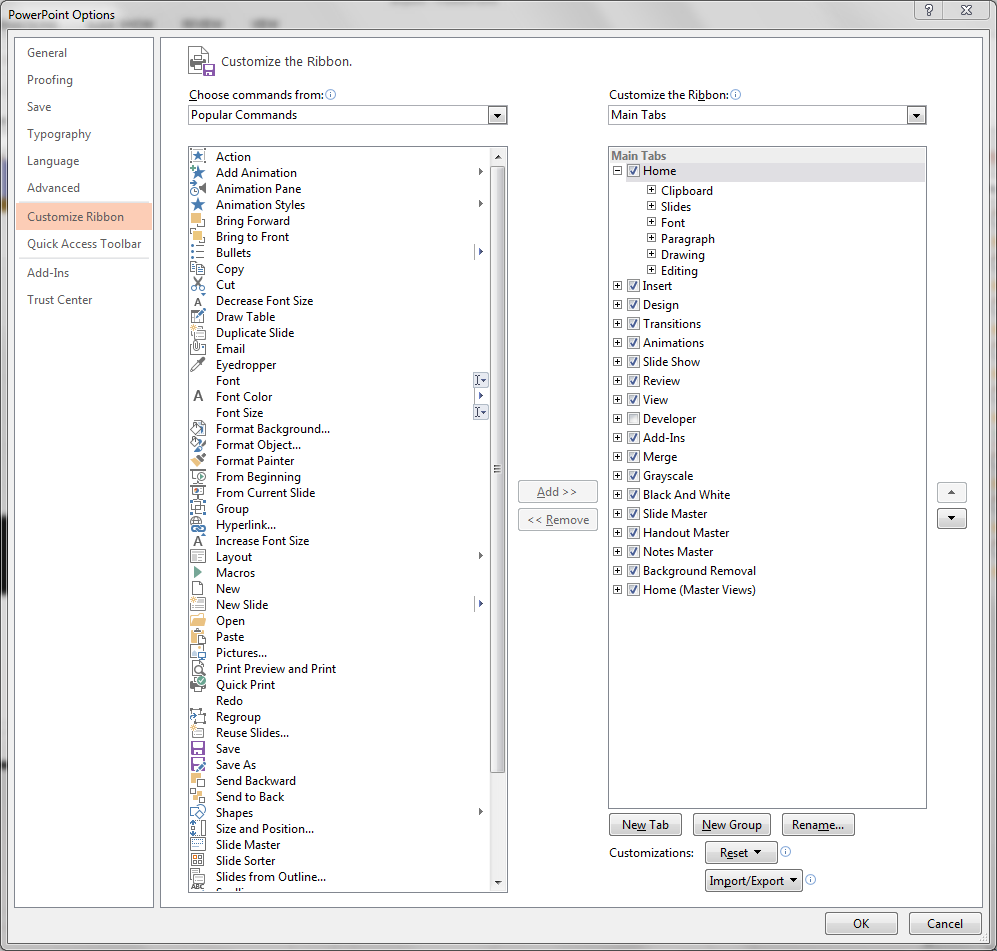Uncheck the Animations tab checkbox
This screenshot has width=997, height=951.
click(633, 343)
